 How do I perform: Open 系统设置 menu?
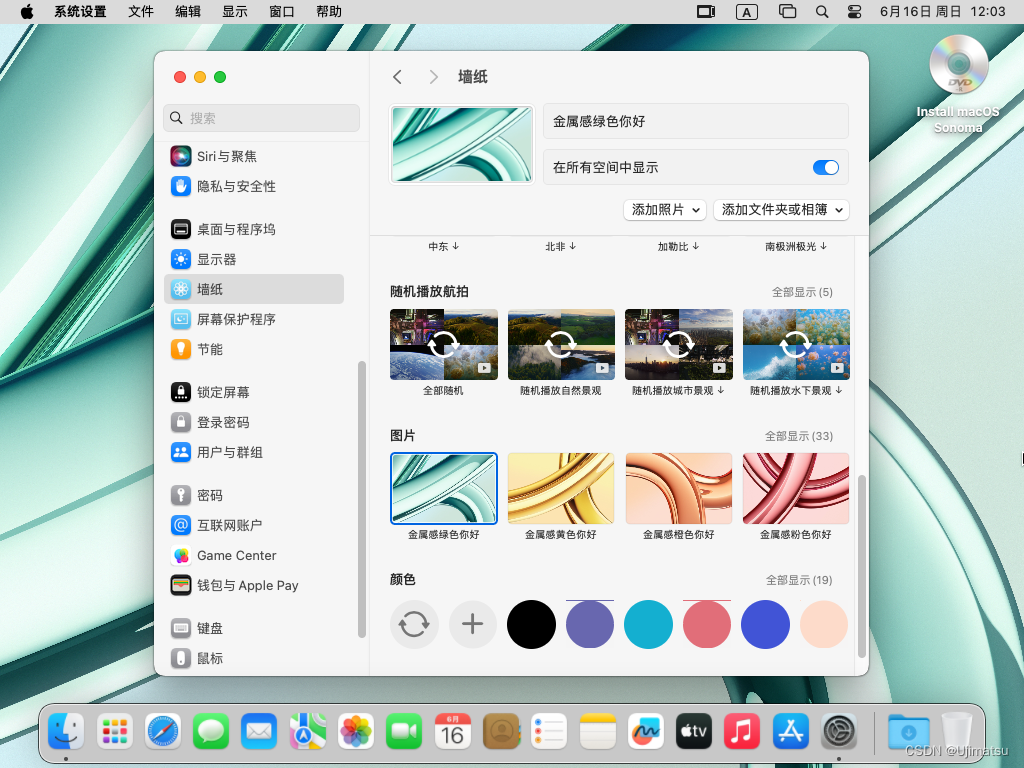coord(80,12)
